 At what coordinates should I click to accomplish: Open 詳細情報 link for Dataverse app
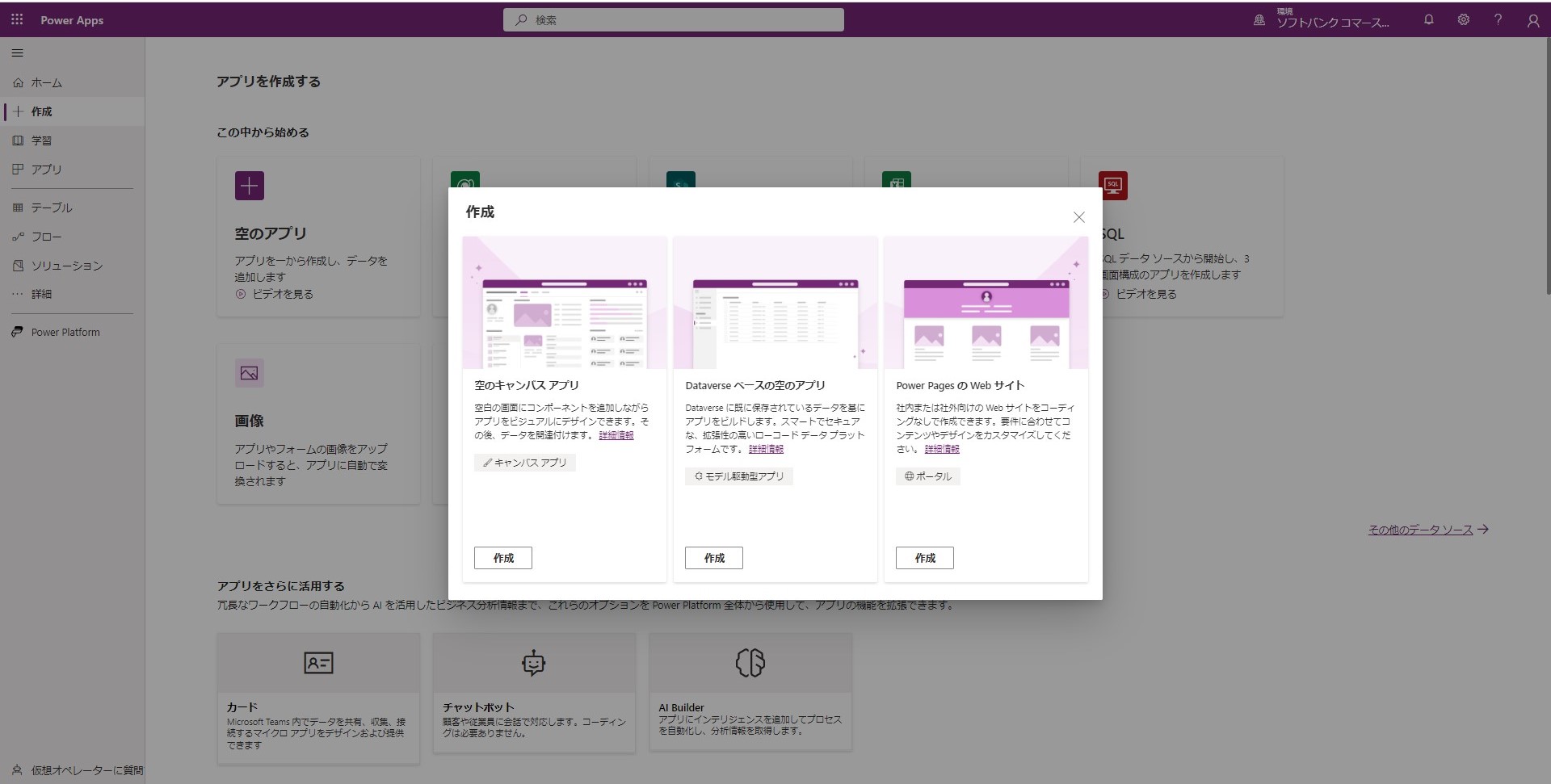(x=766, y=449)
